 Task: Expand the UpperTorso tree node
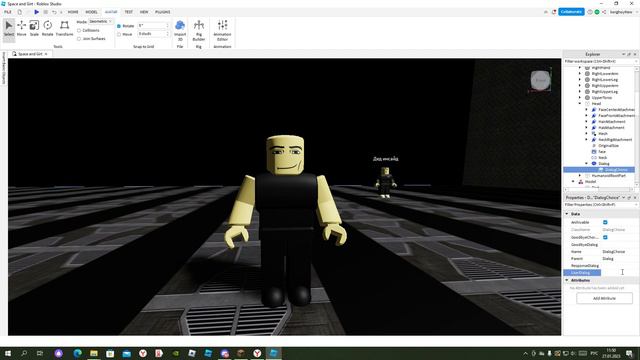[x=580, y=98]
